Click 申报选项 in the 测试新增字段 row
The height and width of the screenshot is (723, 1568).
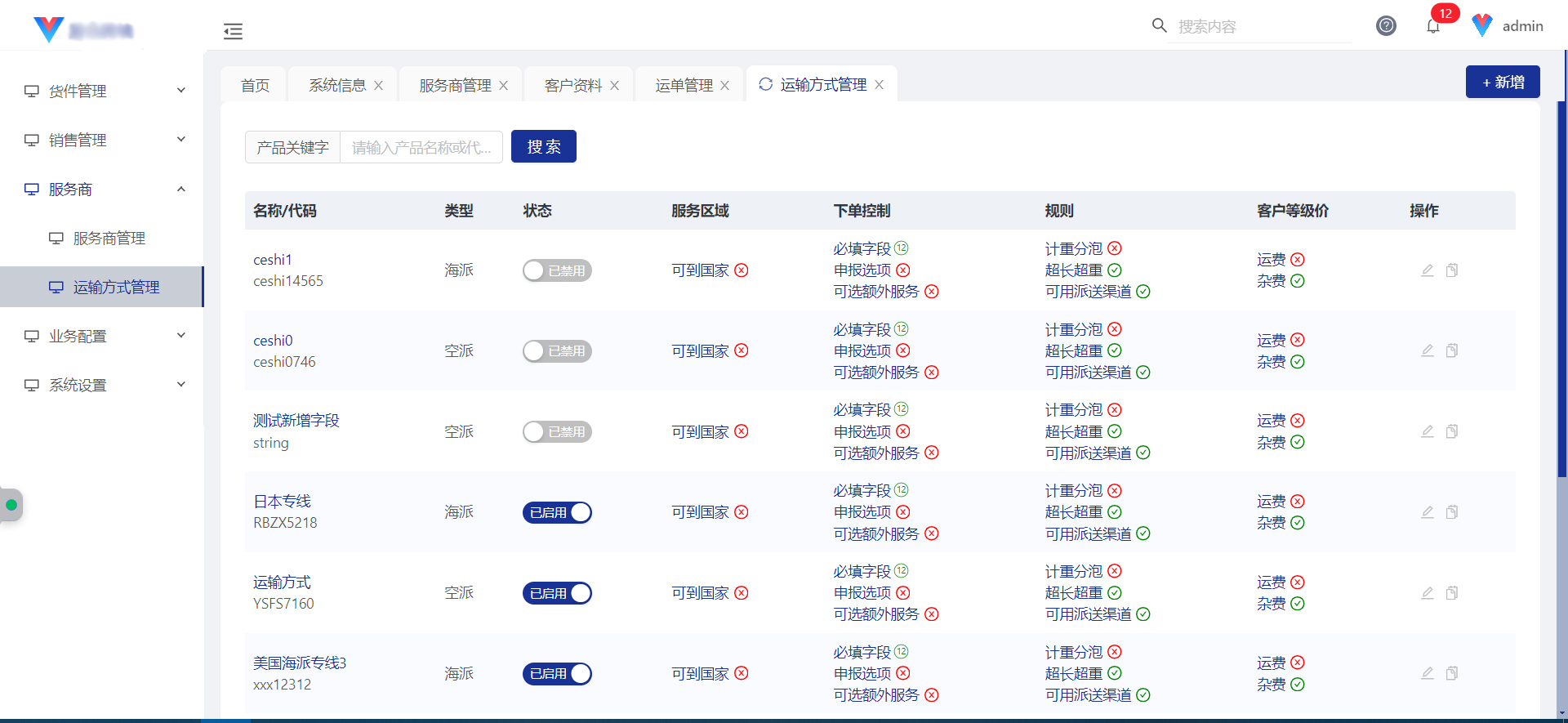pos(862,431)
